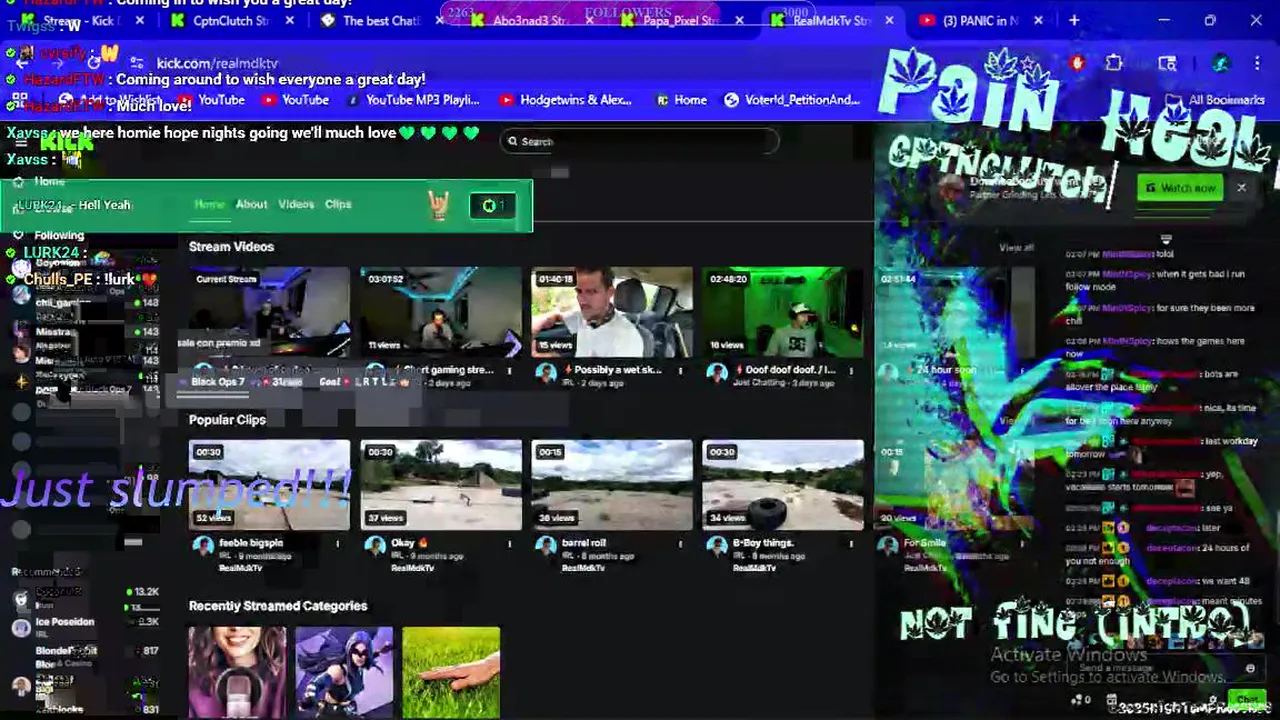Image resolution: width=1280 pixels, height=720 pixels.
Task: Open the 03:07:52 stream video thumbnail
Action: pos(441,312)
